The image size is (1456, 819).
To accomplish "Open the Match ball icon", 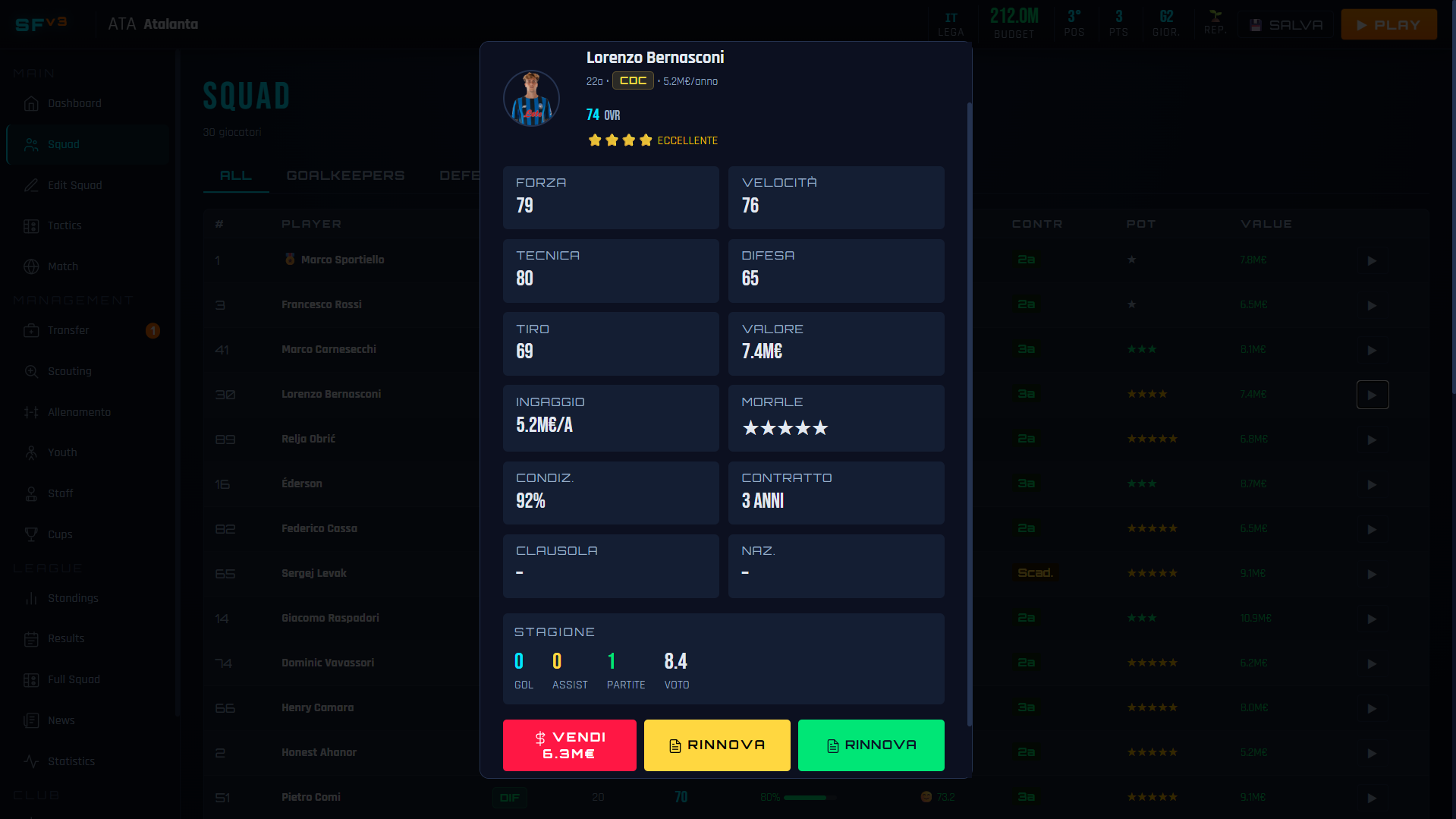I will click(31, 267).
